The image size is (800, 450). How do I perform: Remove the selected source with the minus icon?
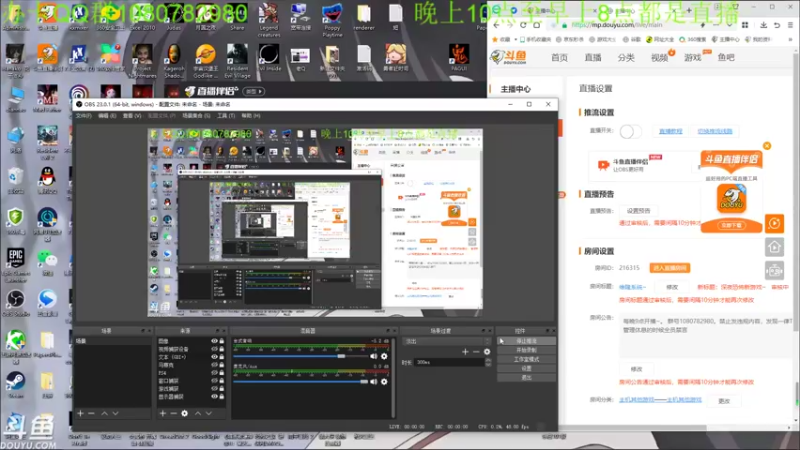point(173,413)
